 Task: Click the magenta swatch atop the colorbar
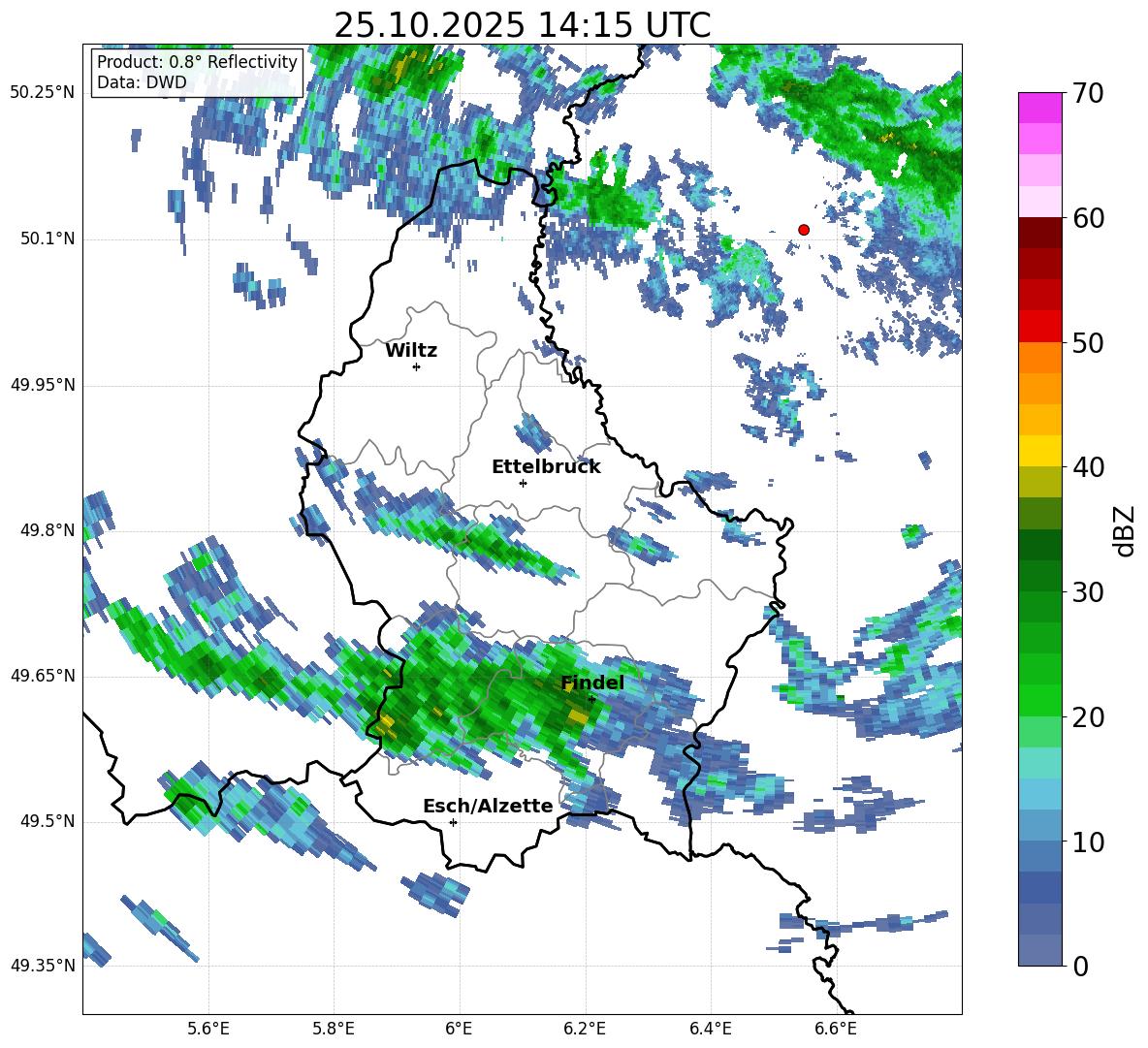click(1039, 109)
